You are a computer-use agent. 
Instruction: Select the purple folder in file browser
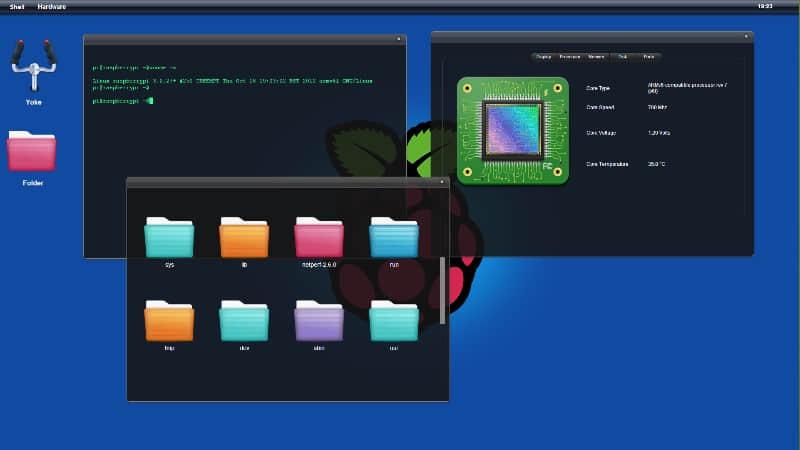(319, 321)
